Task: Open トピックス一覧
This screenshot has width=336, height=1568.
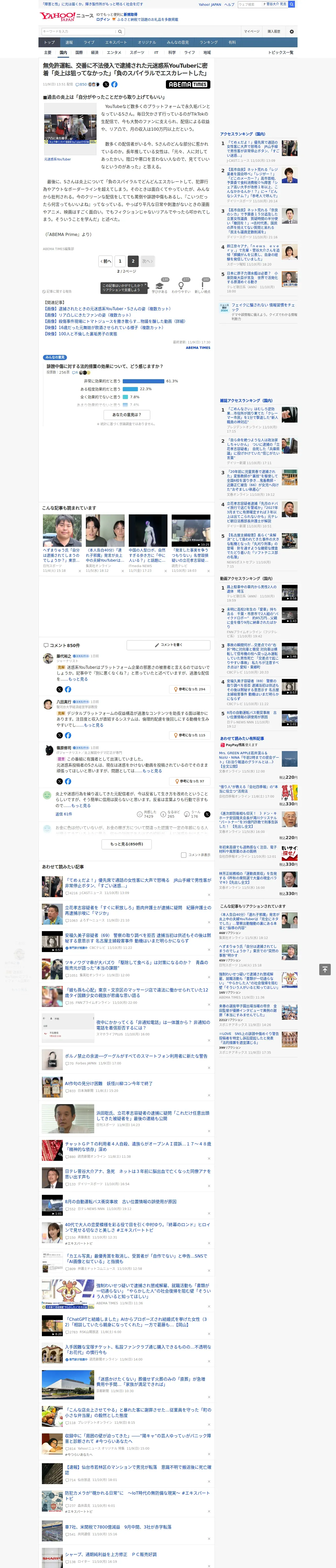Action: click(x=281, y=52)
